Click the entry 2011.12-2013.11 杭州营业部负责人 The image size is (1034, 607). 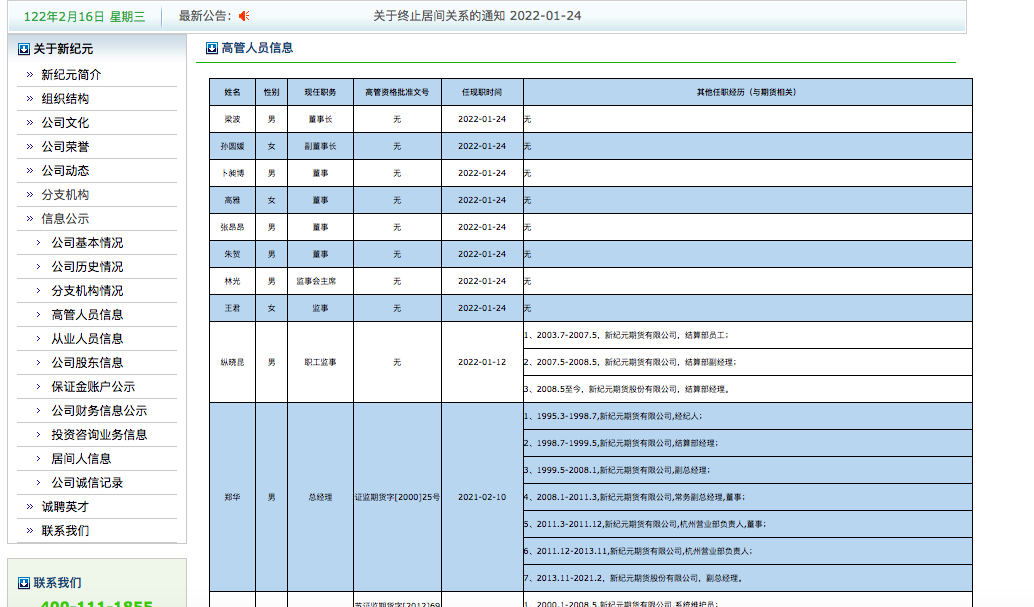[747, 552]
